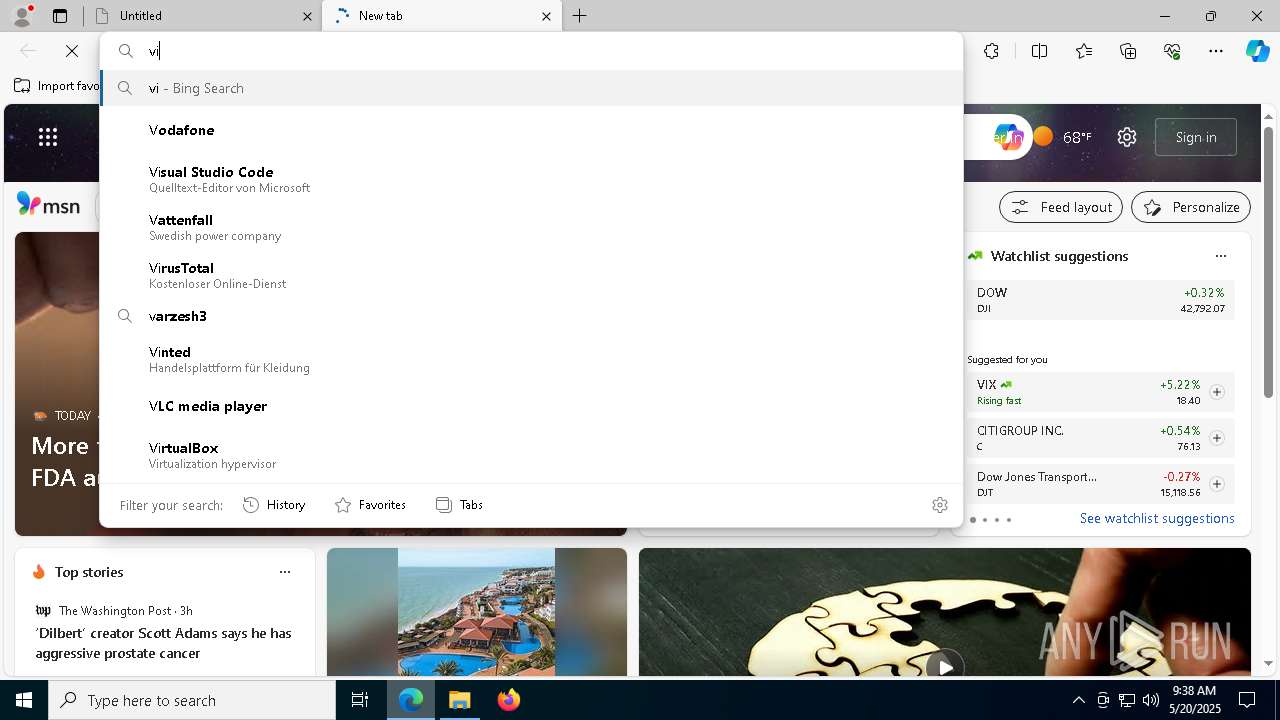Open the Dilbert creator Scott Adams story
This screenshot has height=720, width=1280.
coord(164,643)
